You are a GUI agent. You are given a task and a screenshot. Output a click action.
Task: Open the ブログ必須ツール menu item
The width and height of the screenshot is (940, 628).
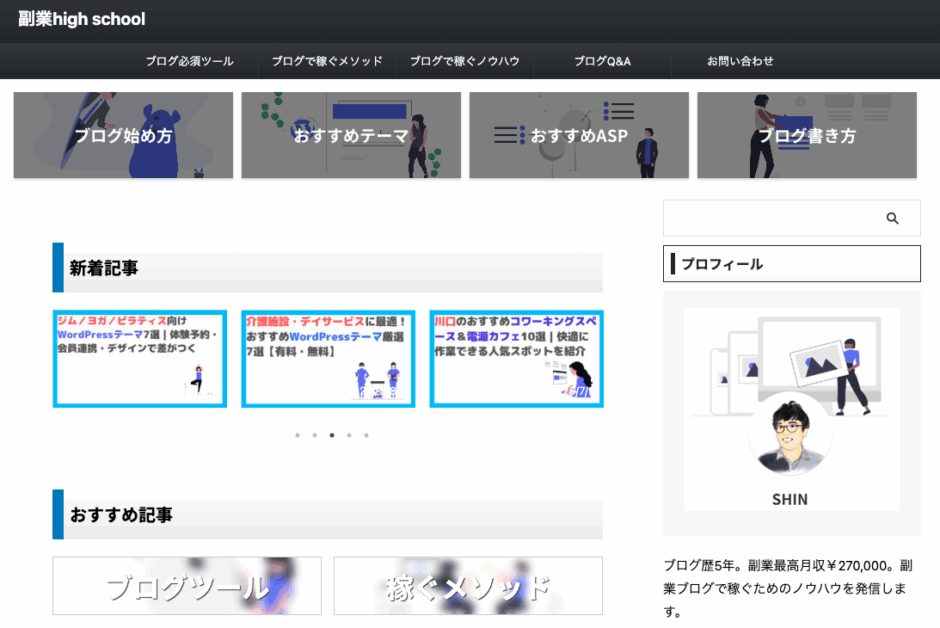tap(189, 61)
